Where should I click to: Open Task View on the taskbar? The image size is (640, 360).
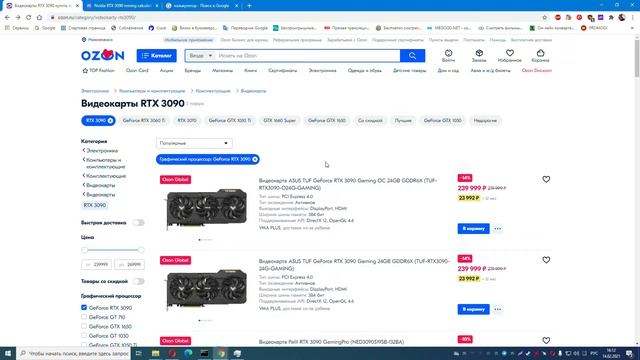(139, 353)
